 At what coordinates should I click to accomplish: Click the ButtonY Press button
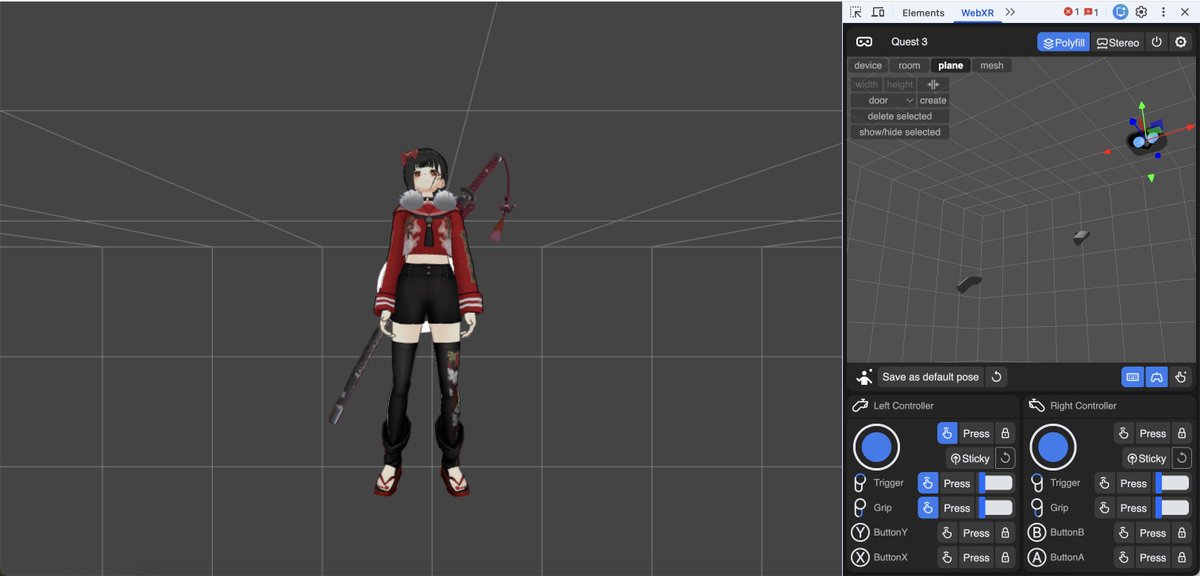coord(976,533)
